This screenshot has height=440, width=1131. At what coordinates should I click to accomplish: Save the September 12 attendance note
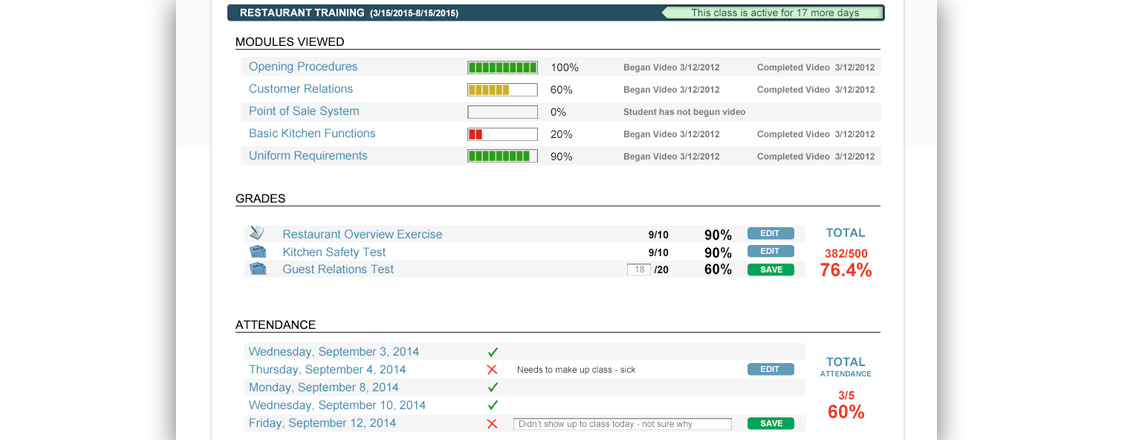[770, 423]
